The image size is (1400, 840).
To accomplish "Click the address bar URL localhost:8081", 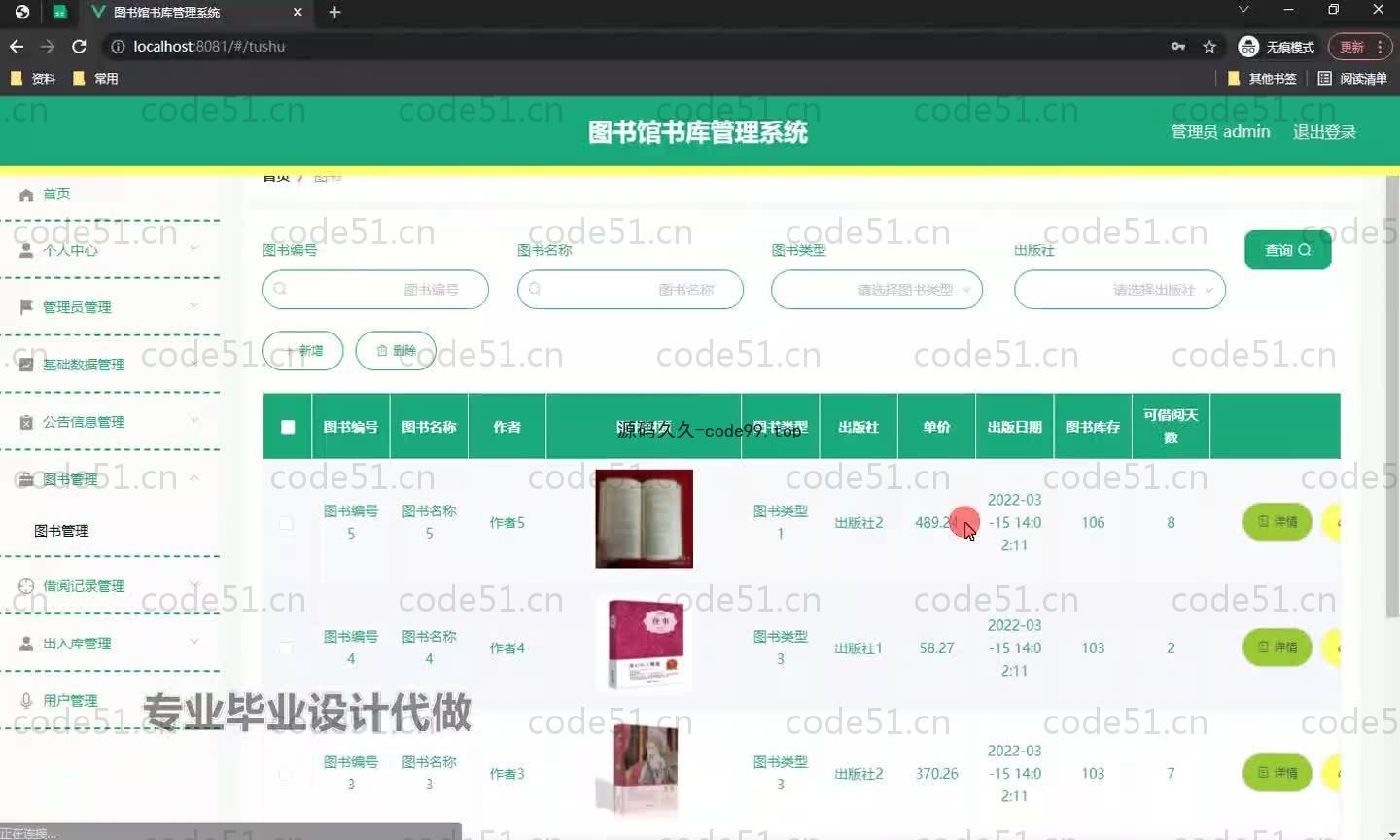I will (x=209, y=46).
